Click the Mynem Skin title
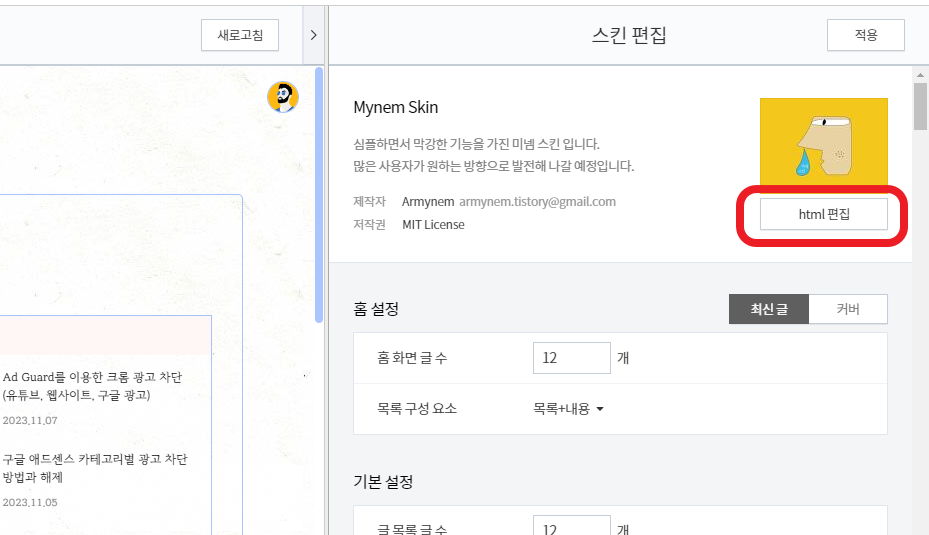The height and width of the screenshot is (535, 929). pos(396,107)
